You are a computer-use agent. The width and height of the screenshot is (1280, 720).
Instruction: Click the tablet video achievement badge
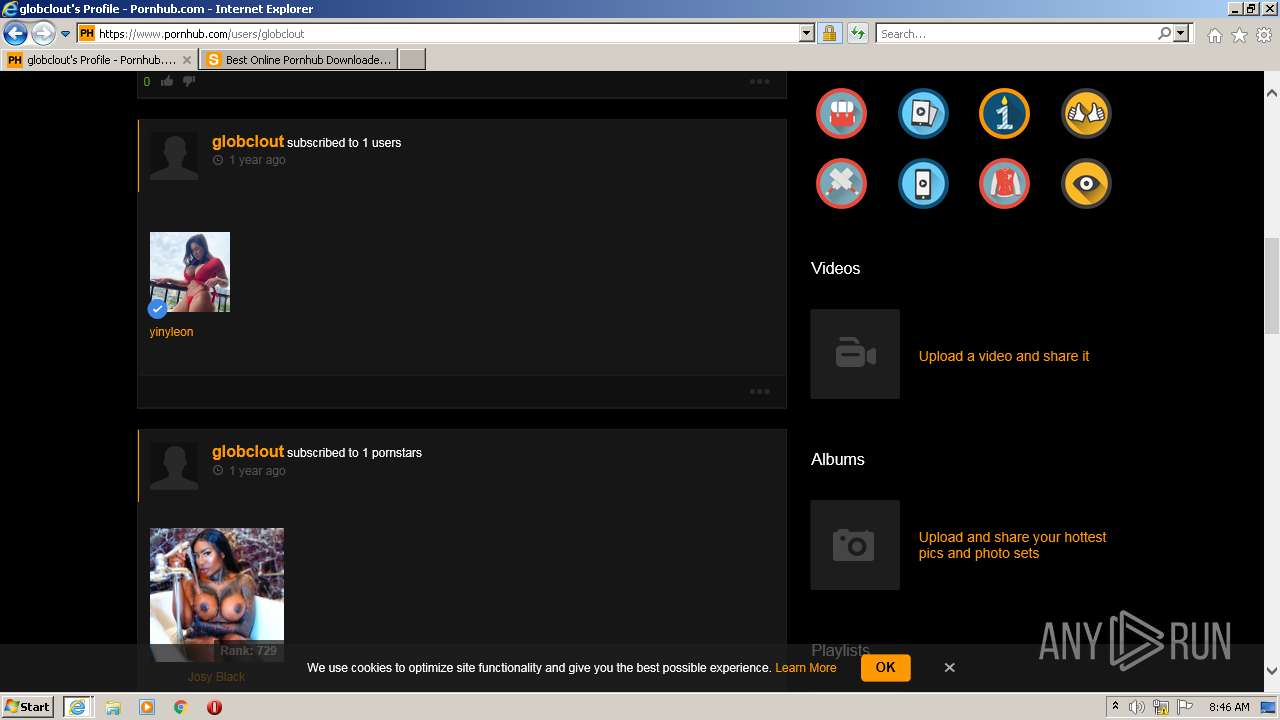pyautogui.click(x=922, y=113)
